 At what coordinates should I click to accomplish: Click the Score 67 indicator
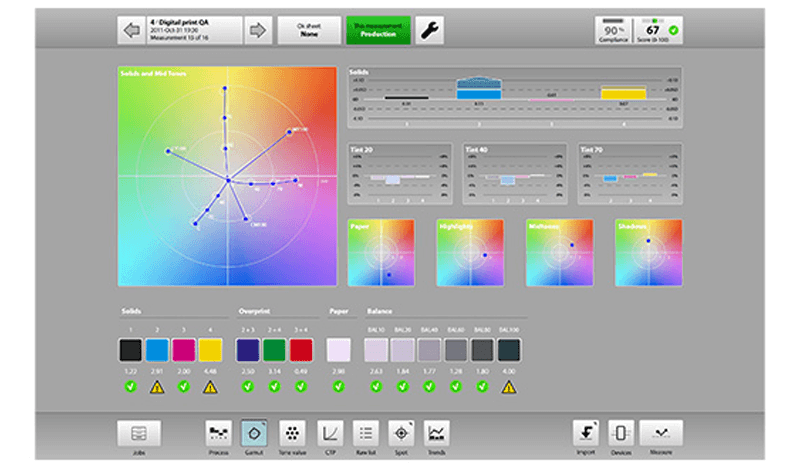click(658, 31)
